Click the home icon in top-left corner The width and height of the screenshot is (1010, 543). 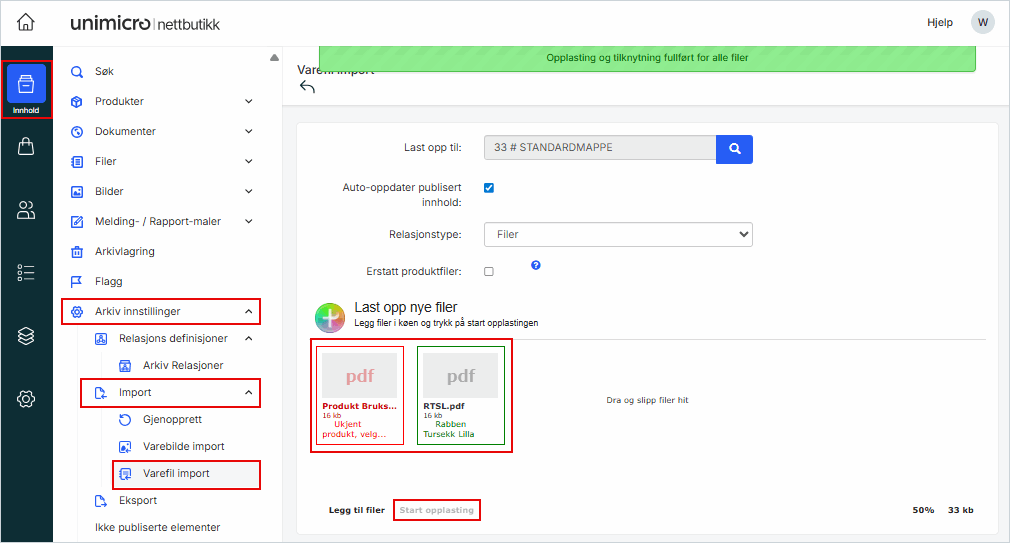point(26,22)
